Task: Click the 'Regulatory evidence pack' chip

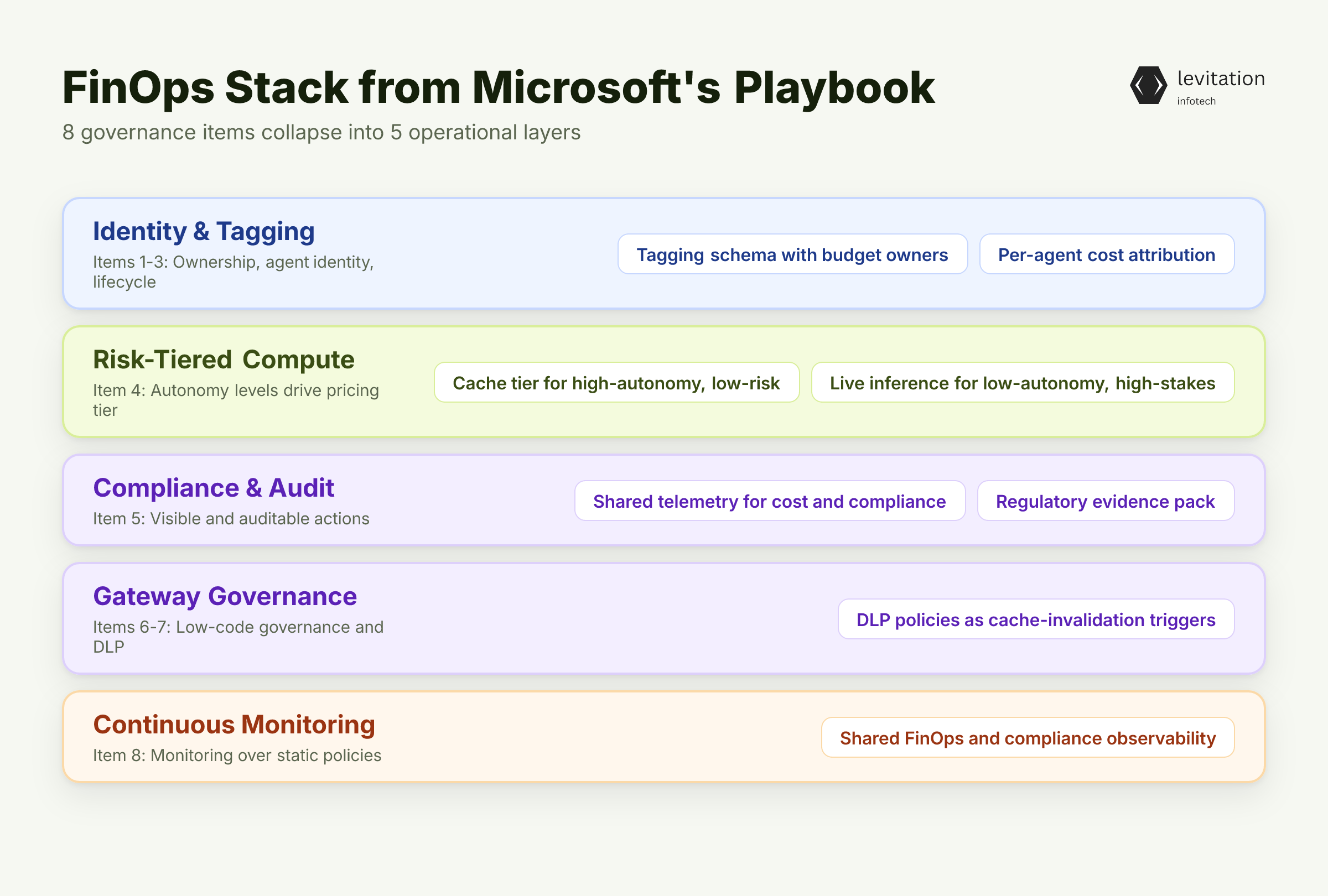Action: click(x=1105, y=501)
